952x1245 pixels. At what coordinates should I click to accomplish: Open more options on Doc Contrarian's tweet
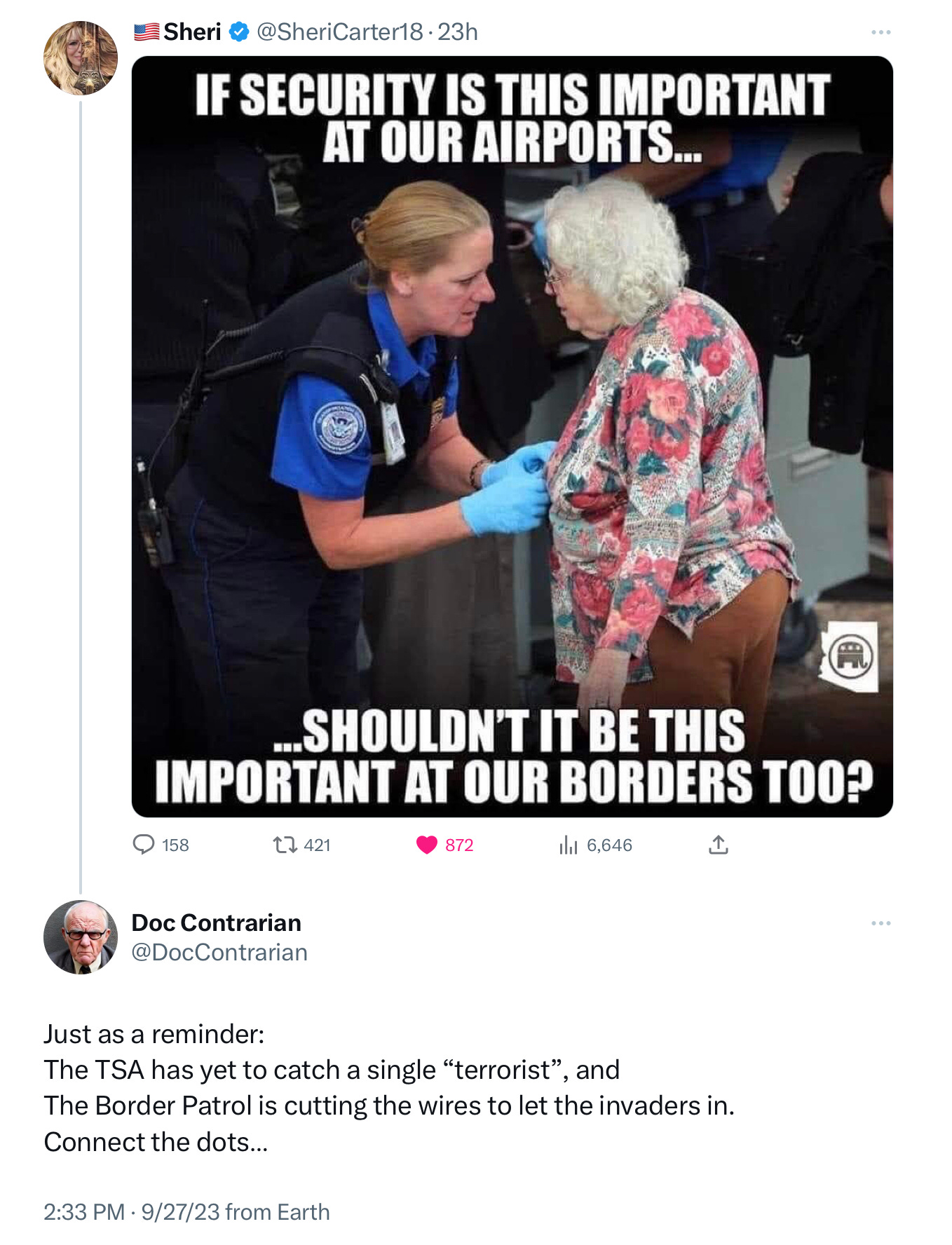880,923
